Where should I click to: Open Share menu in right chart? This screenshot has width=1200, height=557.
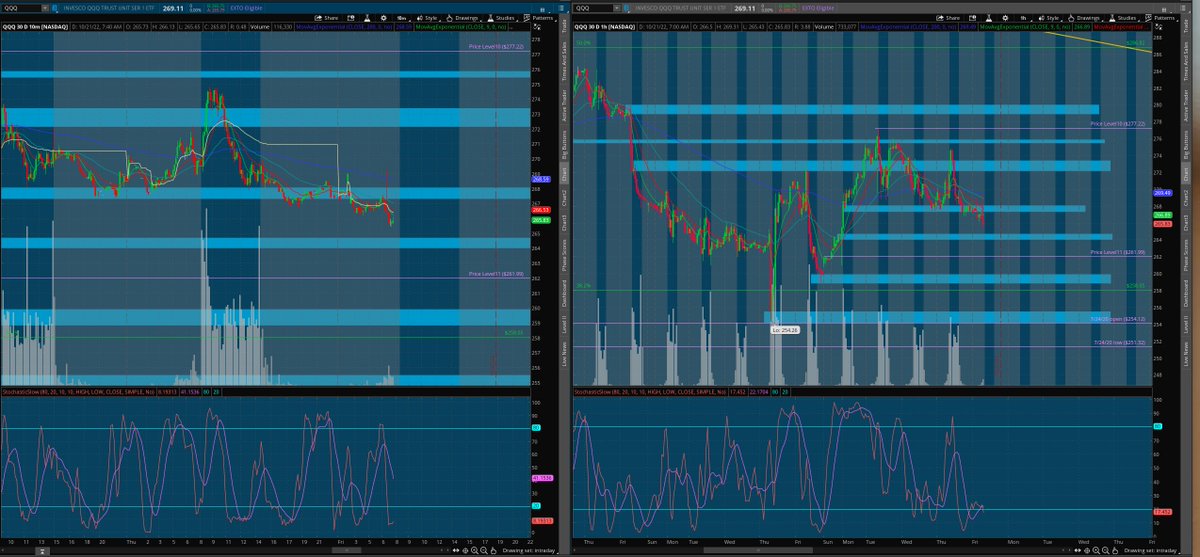[x=948, y=18]
